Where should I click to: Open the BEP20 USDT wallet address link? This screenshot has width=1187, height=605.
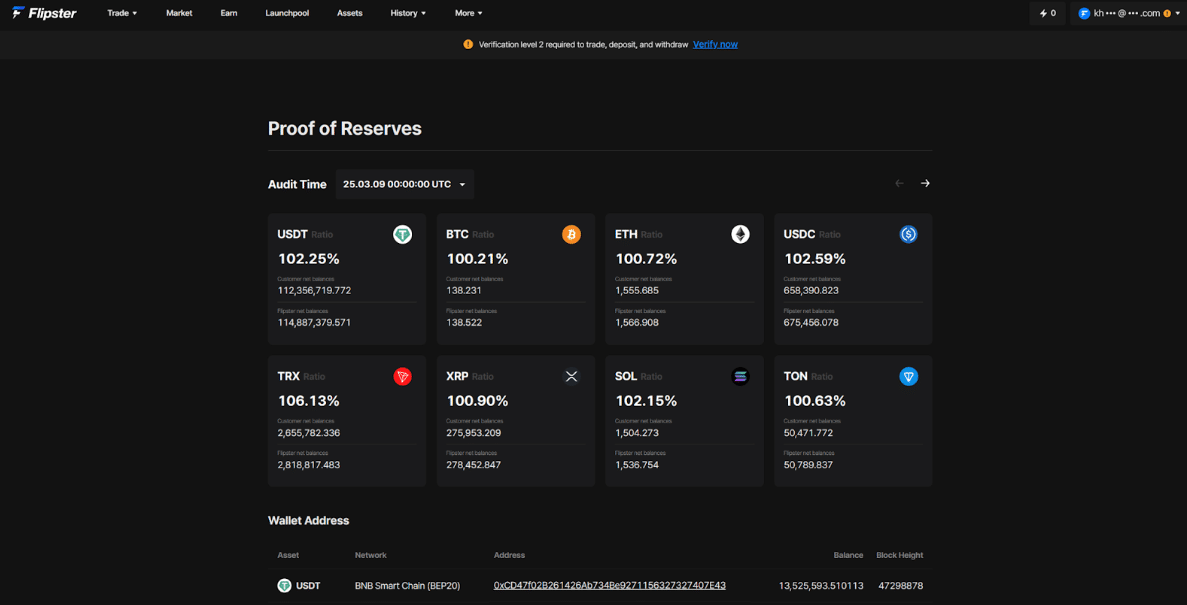click(x=609, y=585)
